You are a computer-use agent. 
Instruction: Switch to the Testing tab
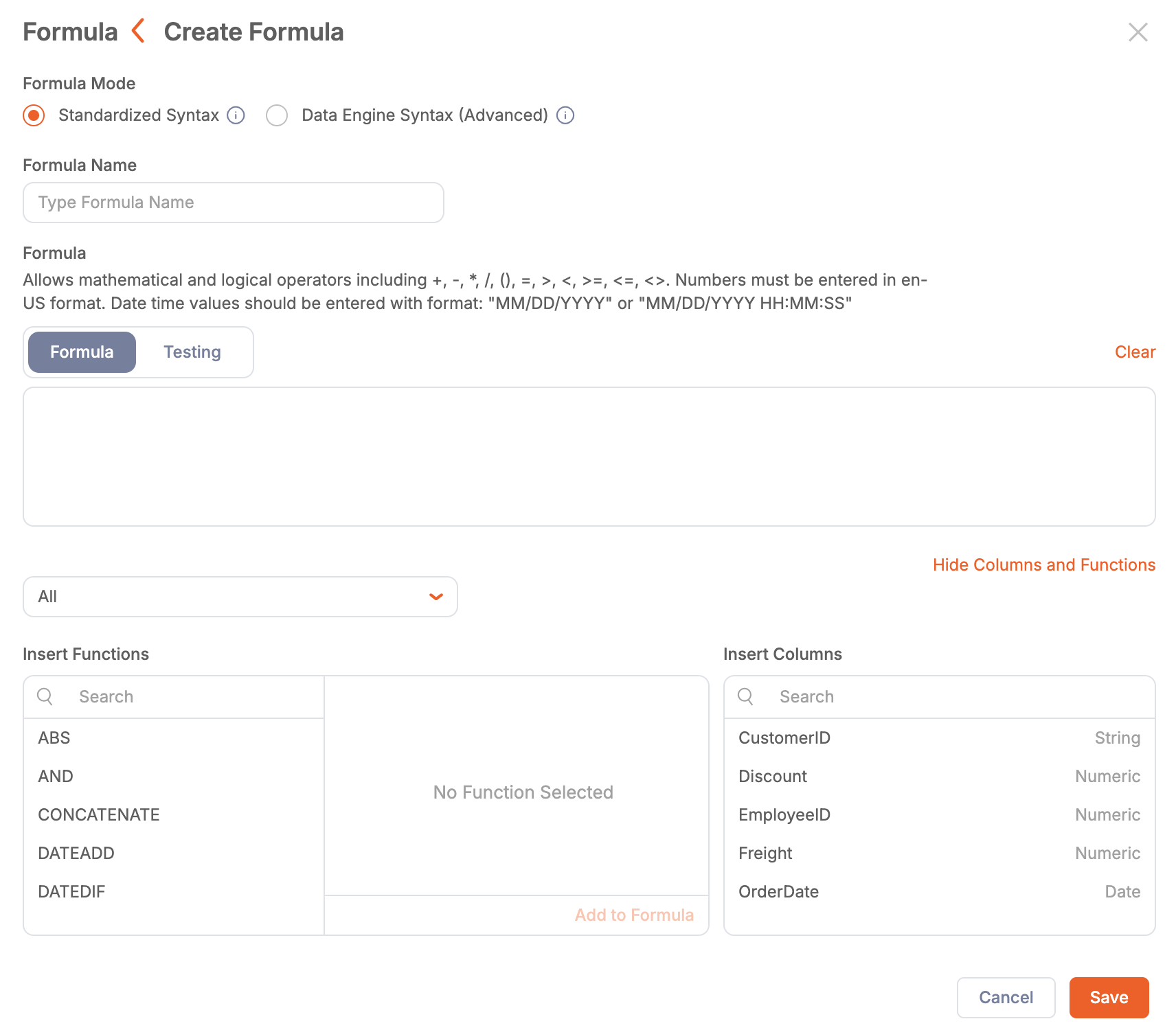192,352
